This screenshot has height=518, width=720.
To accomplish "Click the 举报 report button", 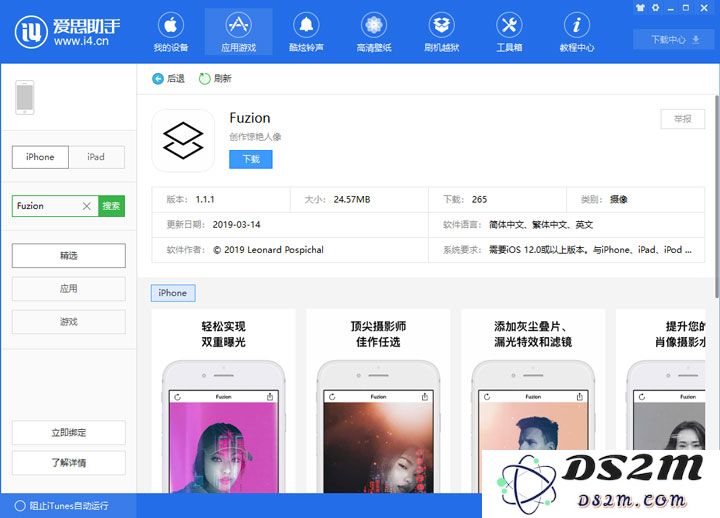I will [x=682, y=119].
